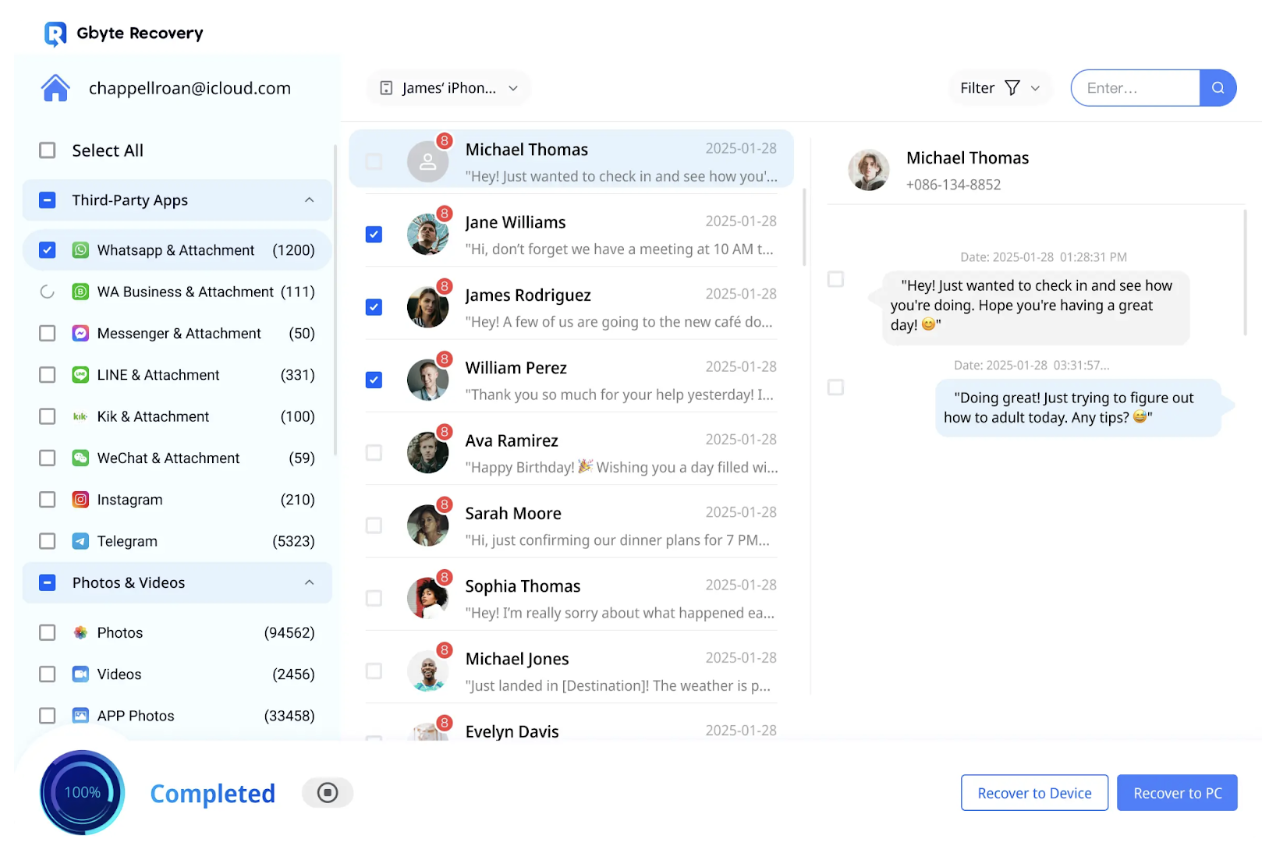Click the Recover to PC button
1266x852 pixels.
tap(1177, 793)
